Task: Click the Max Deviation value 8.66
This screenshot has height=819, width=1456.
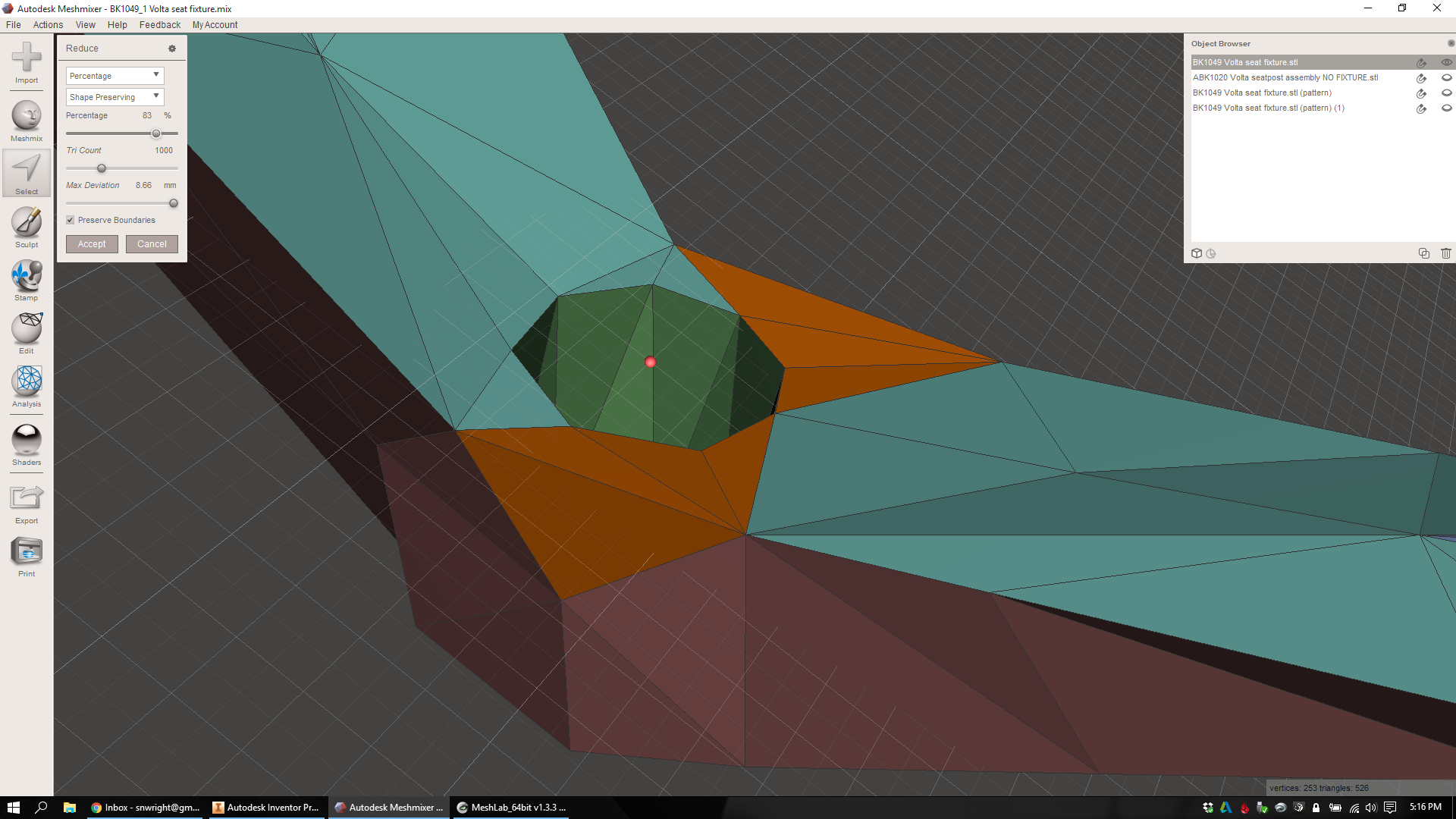Action: (x=143, y=186)
